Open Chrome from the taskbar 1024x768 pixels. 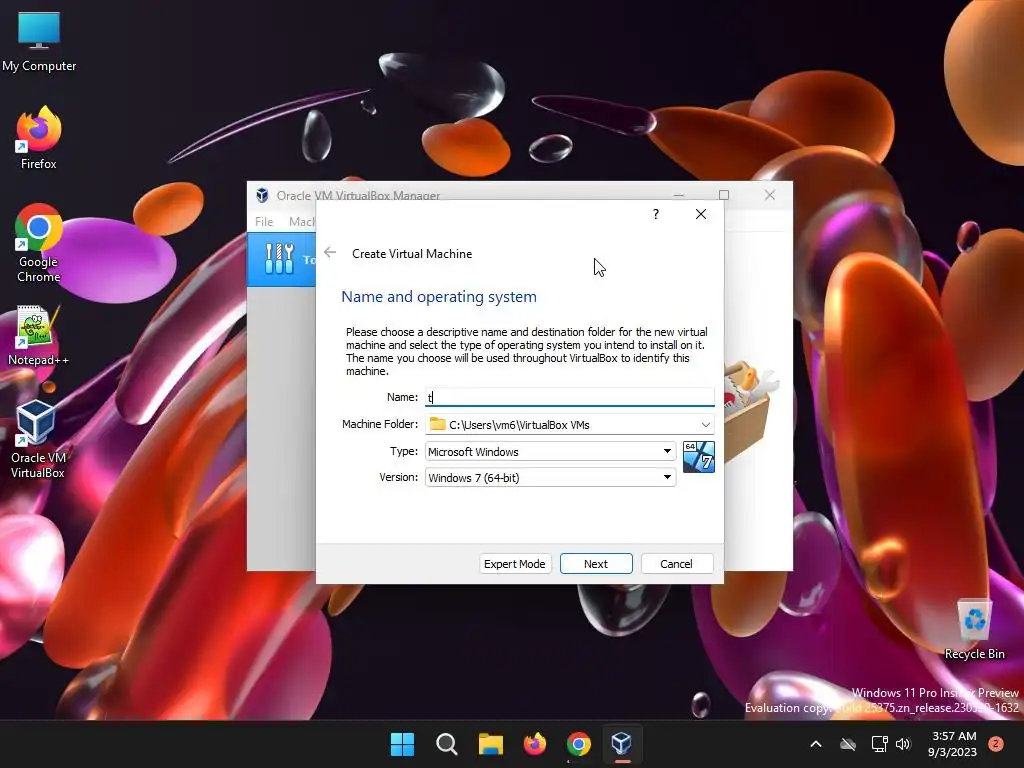(x=579, y=744)
